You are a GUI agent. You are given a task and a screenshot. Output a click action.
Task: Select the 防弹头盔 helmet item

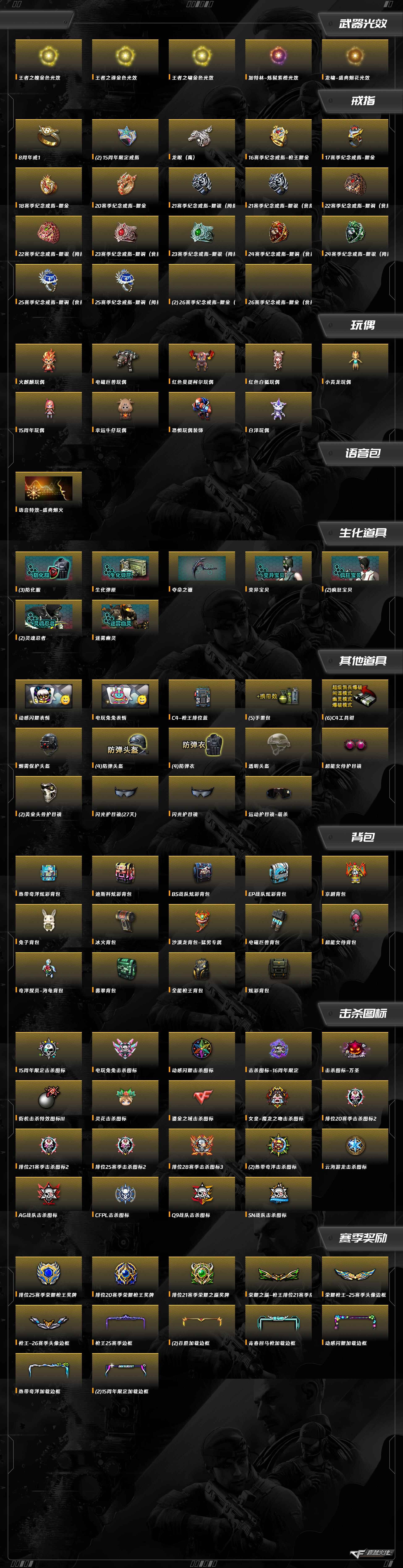(125, 749)
